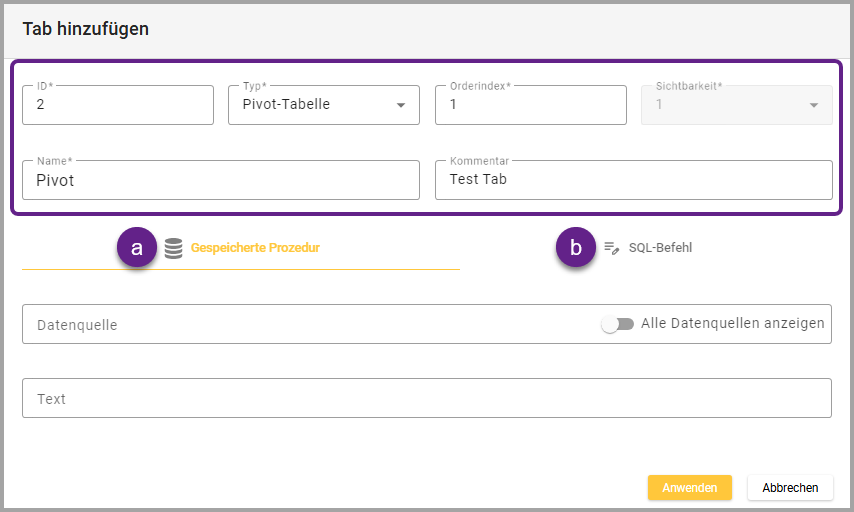This screenshot has height=512, width=854.
Task: Click the arrow of the Sichtbarkeit dropdown
Action: click(x=813, y=105)
